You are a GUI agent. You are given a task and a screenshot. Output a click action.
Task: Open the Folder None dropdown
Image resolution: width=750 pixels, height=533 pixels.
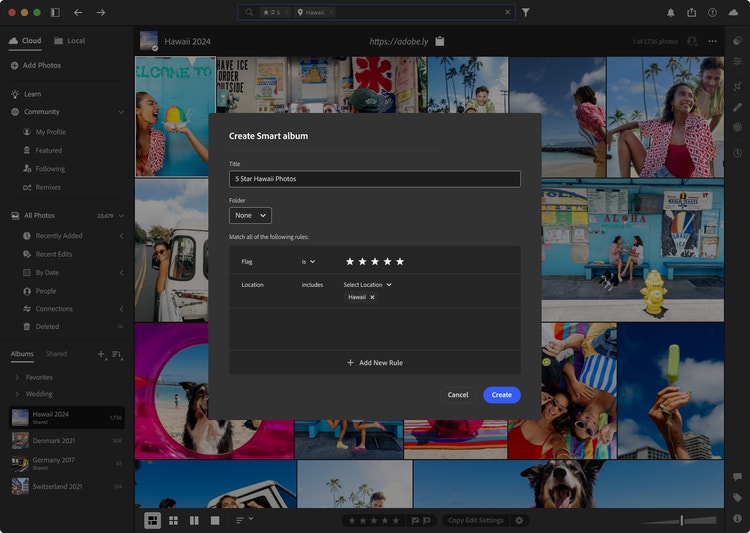tap(250, 215)
